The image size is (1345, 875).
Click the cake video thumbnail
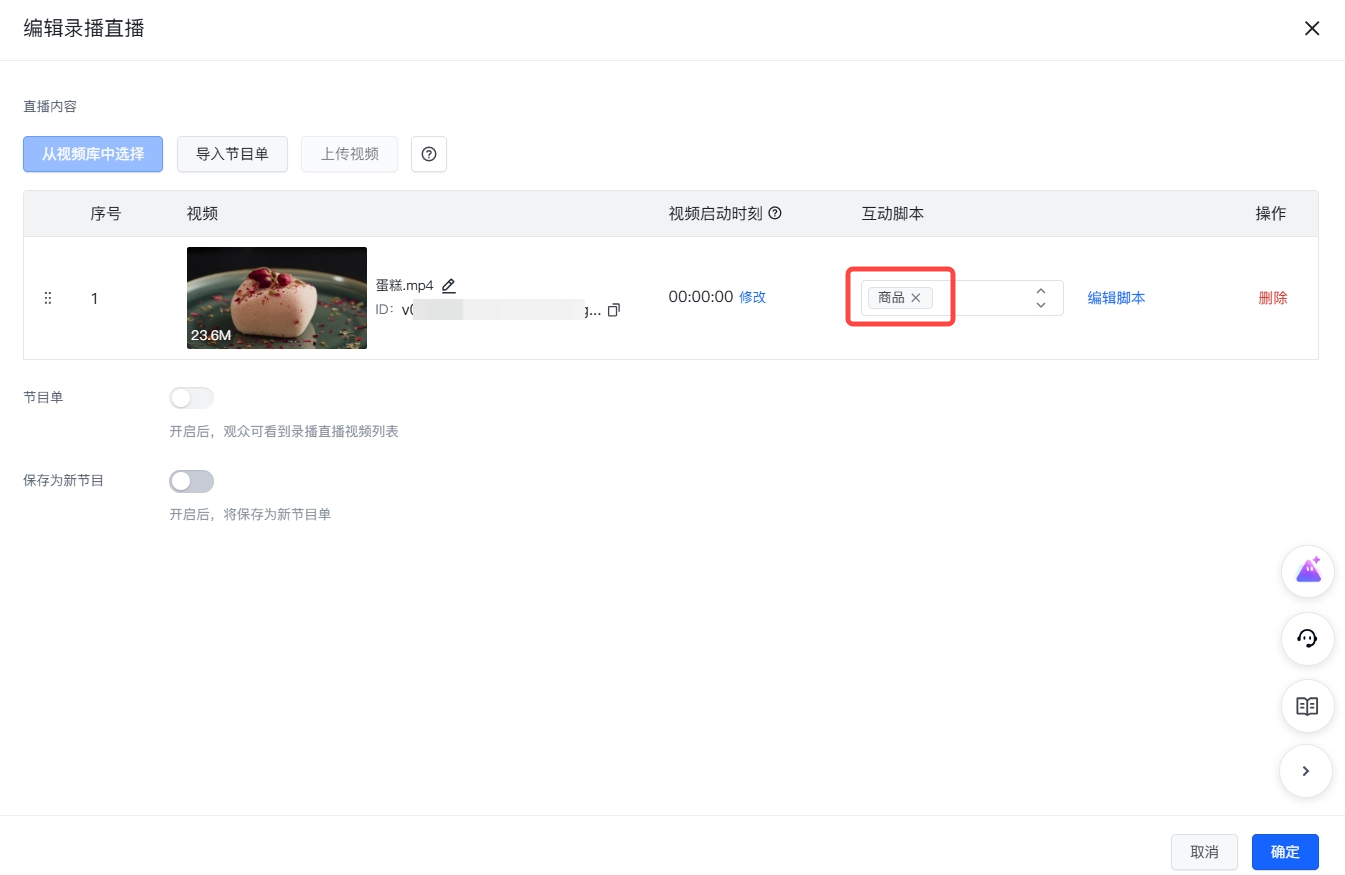277,298
